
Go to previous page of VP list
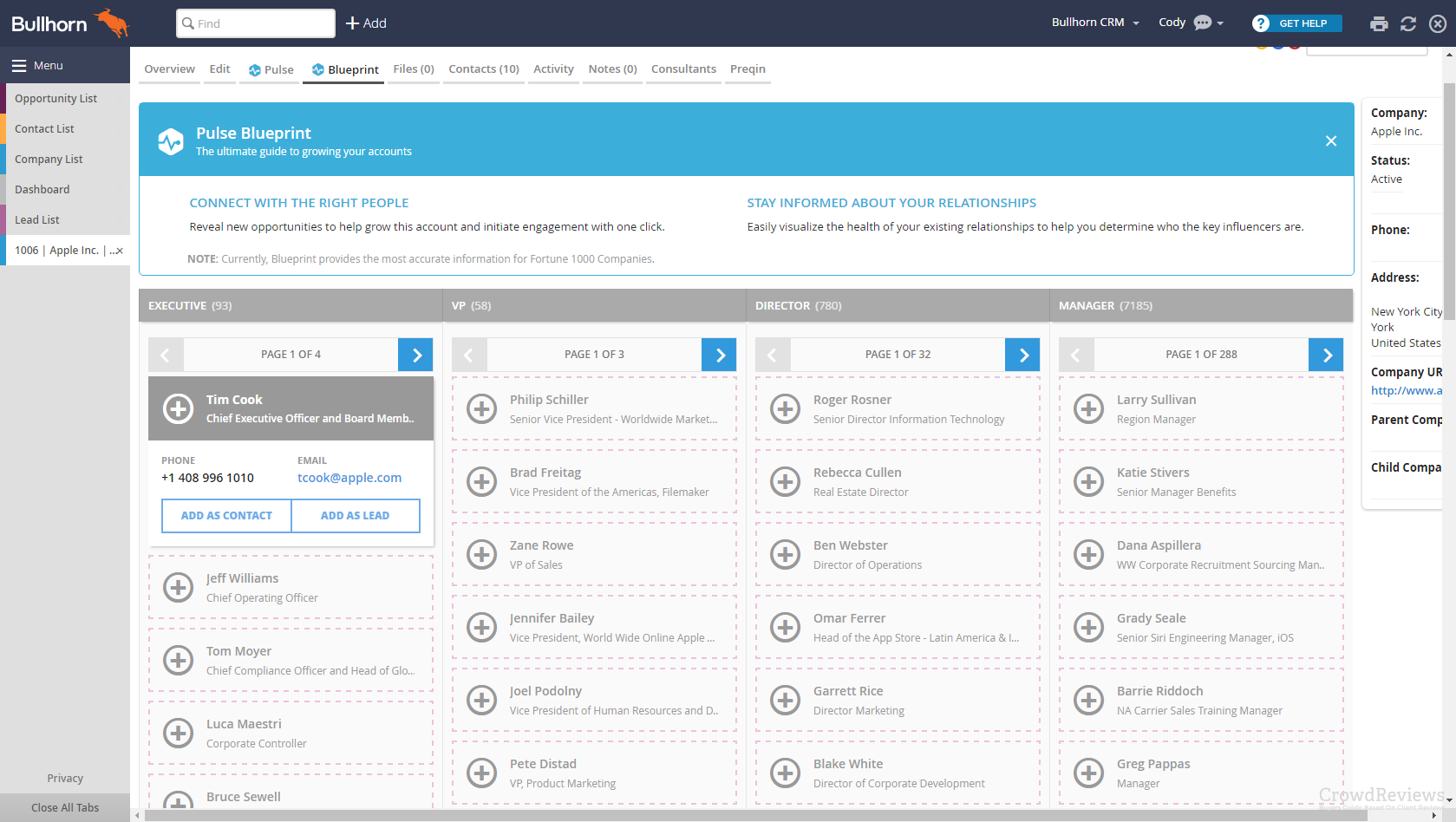pyautogui.click(x=469, y=355)
